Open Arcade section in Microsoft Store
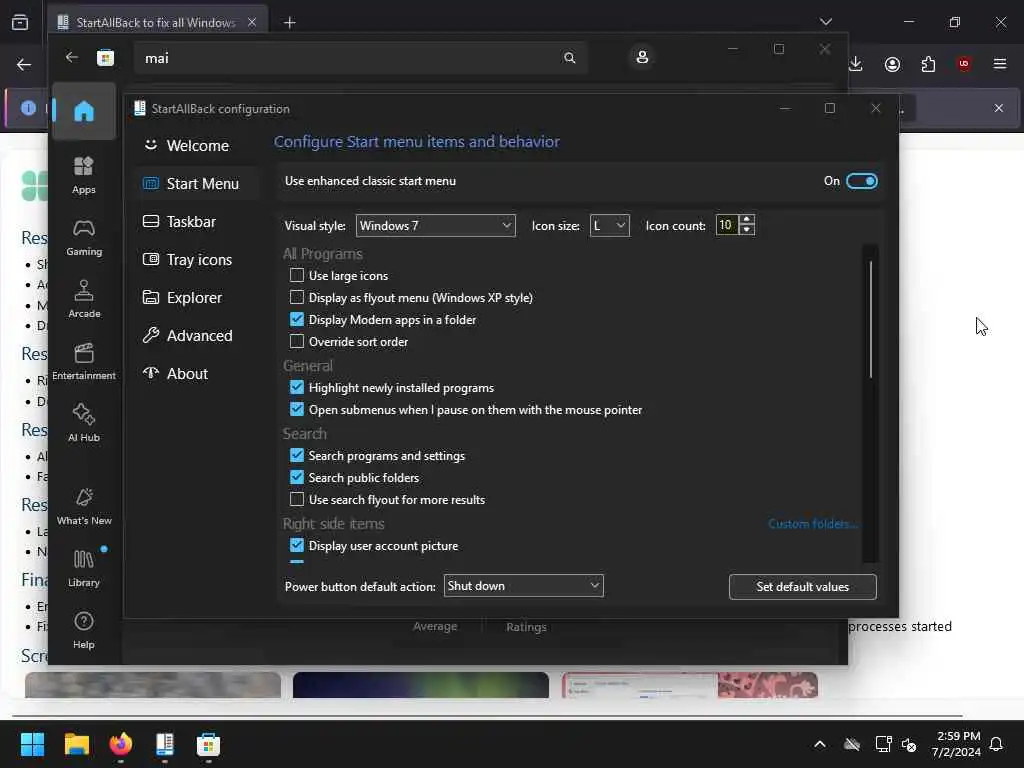Image resolution: width=1024 pixels, height=768 pixels. coord(84,299)
